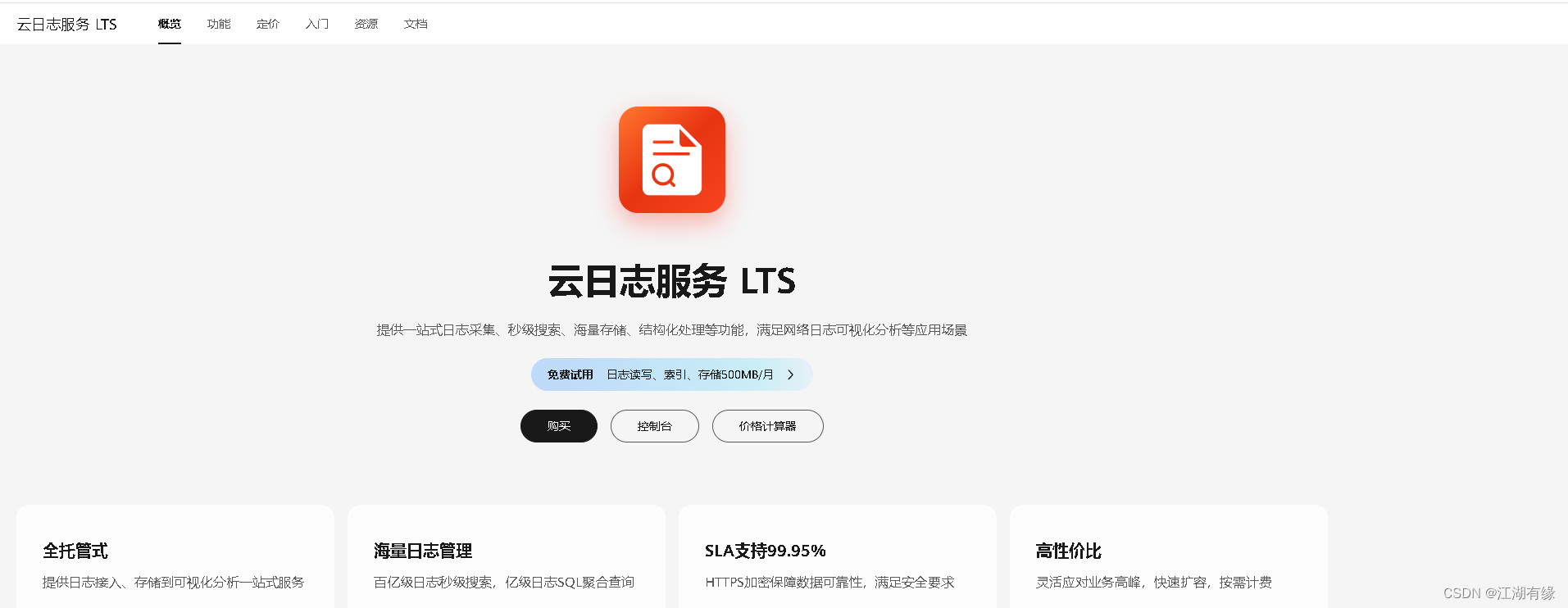Viewport: 1568px width, 608px height.
Task: Click the text 提供日志接入、存储到可视化分析一站式服务
Action: point(174,583)
